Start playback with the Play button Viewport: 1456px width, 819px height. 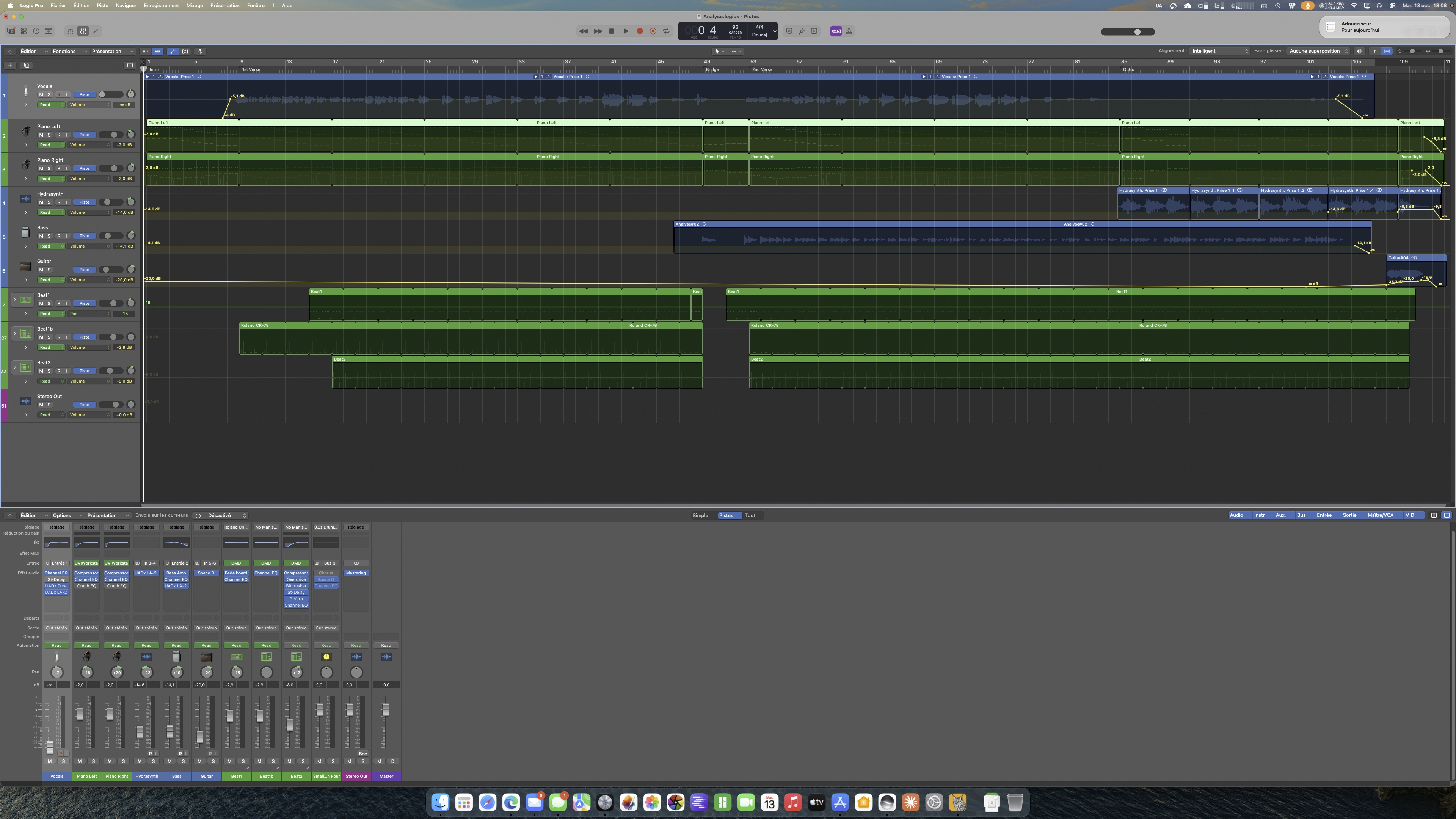(626, 31)
